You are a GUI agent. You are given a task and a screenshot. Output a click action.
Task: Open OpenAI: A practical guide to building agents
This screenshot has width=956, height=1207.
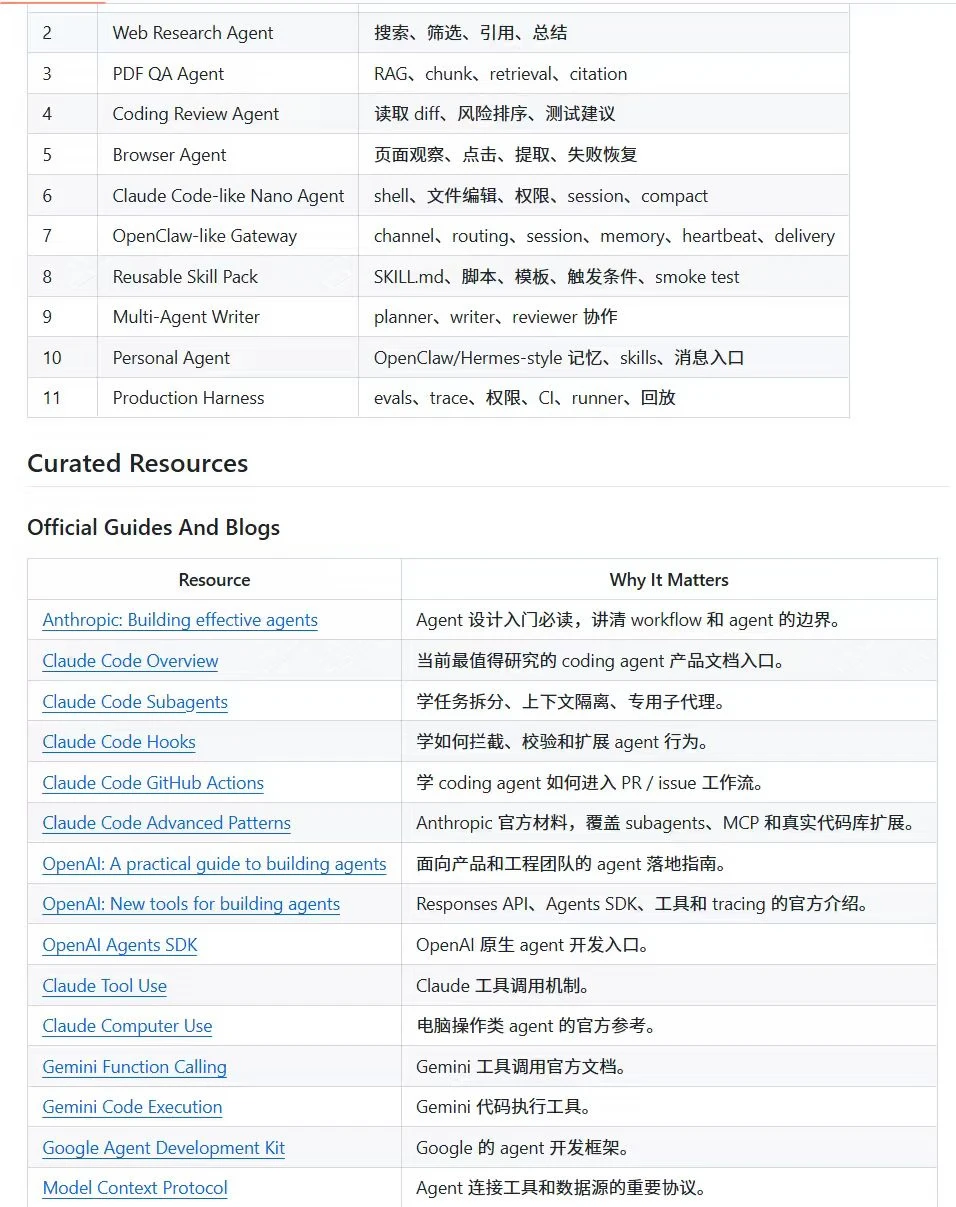tap(214, 864)
